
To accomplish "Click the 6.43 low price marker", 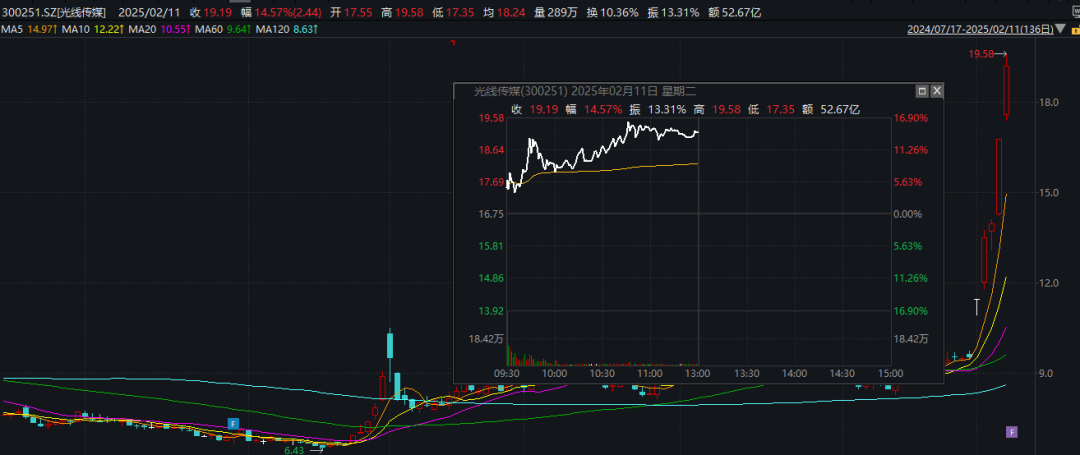I will click(294, 450).
